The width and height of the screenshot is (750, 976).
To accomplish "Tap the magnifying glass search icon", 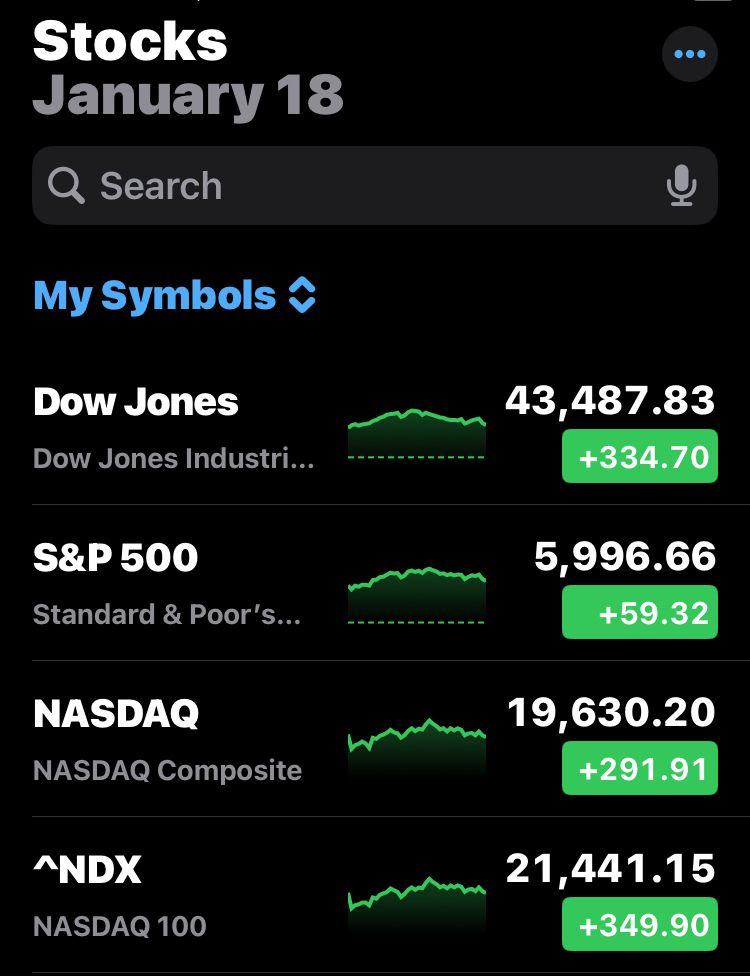I will [x=66, y=186].
